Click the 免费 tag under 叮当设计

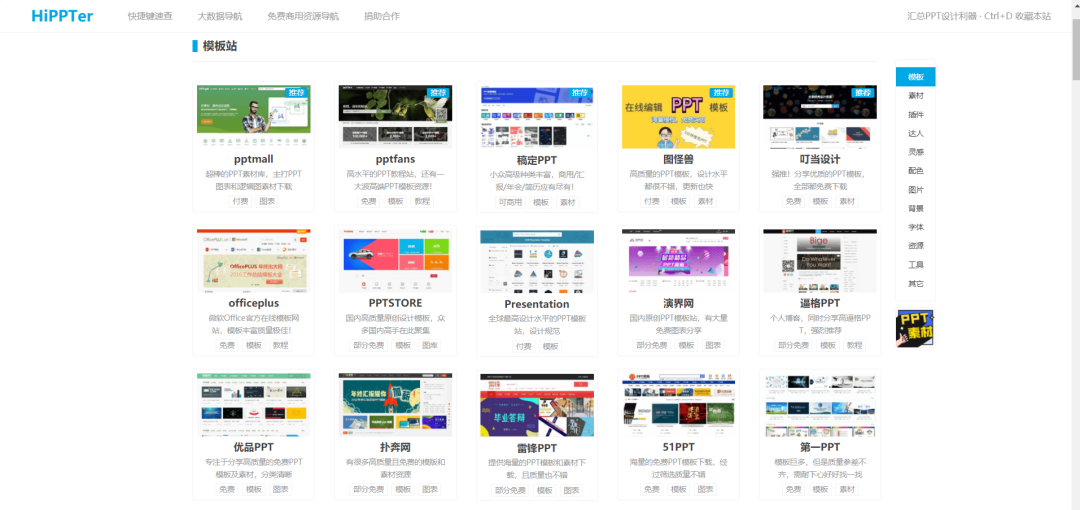pyautogui.click(x=793, y=201)
